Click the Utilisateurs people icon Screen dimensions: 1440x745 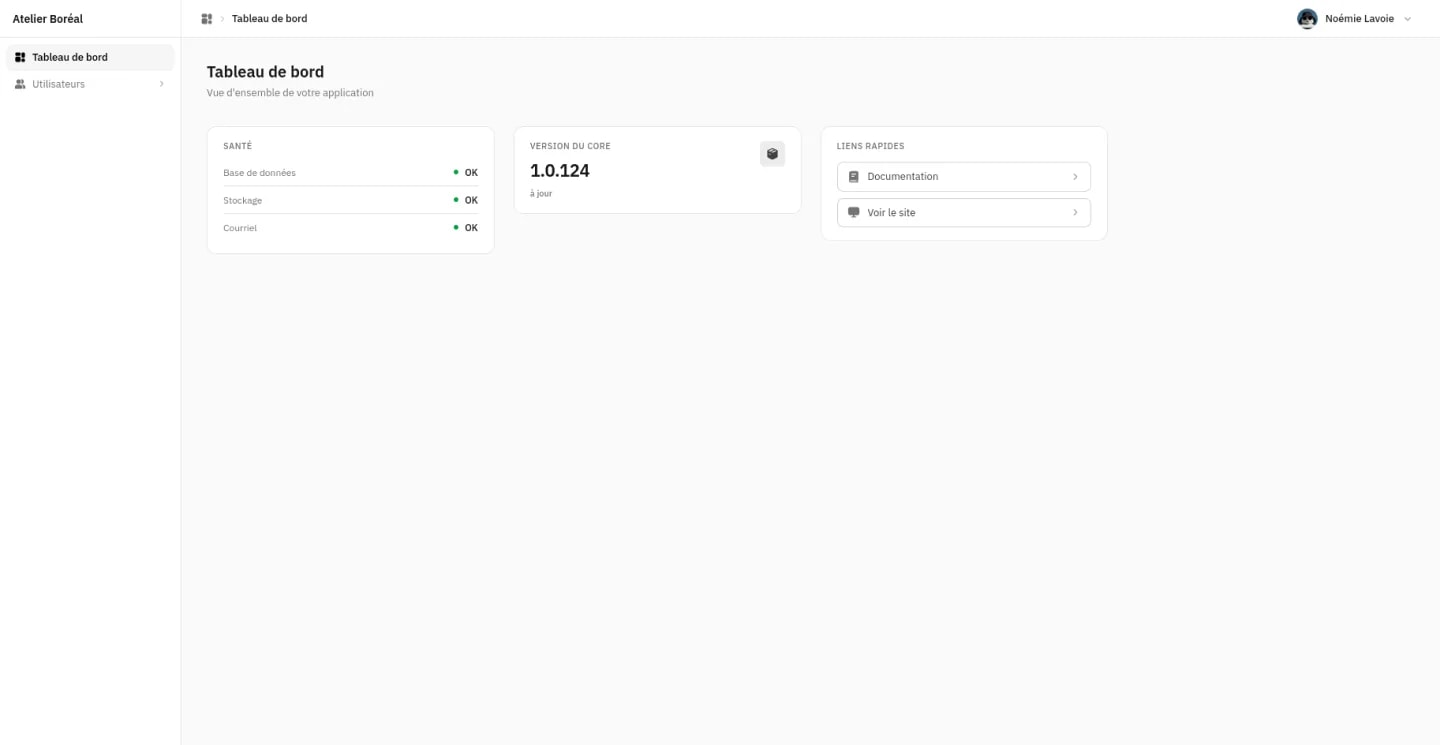(20, 84)
